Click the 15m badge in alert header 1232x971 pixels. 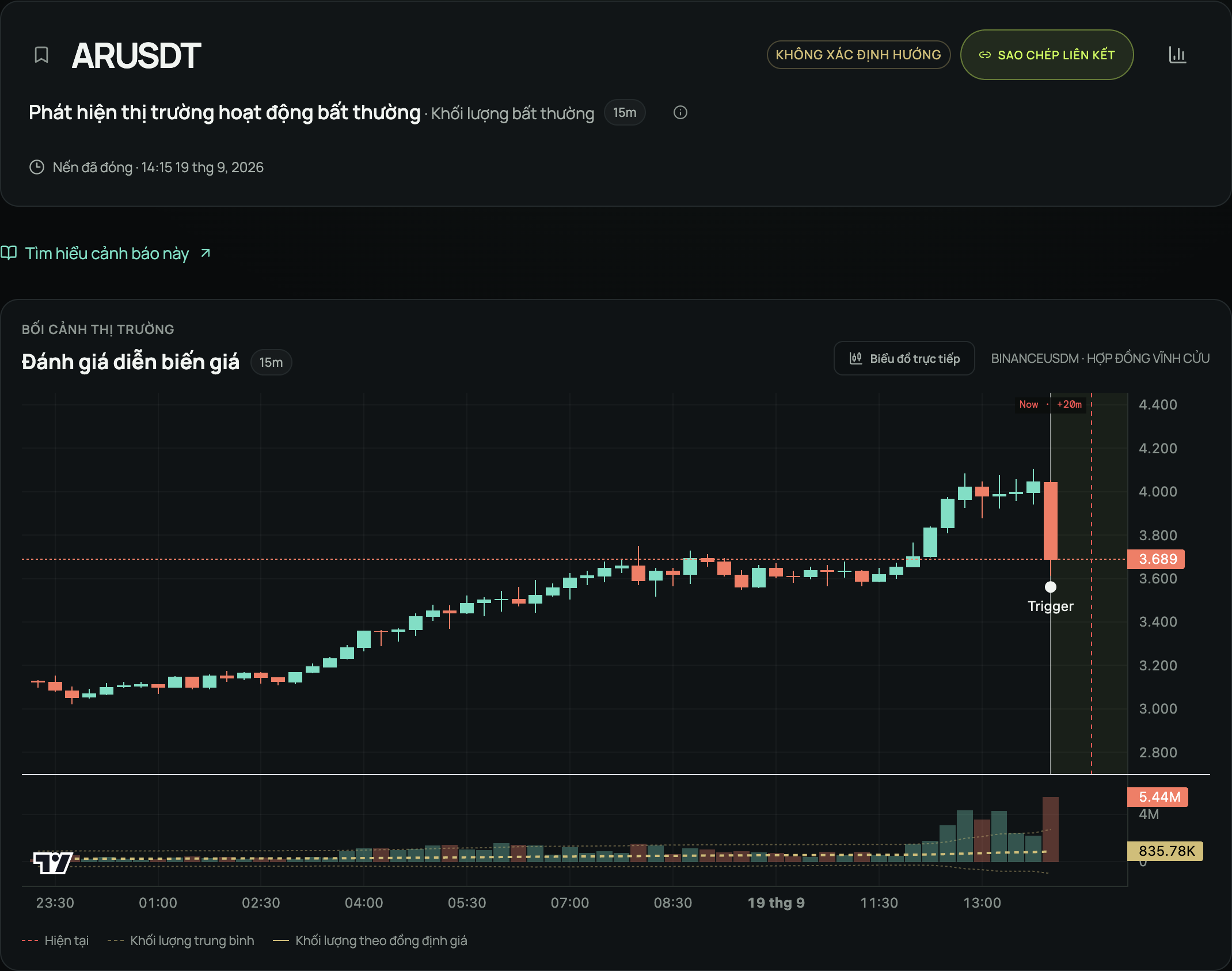(625, 112)
